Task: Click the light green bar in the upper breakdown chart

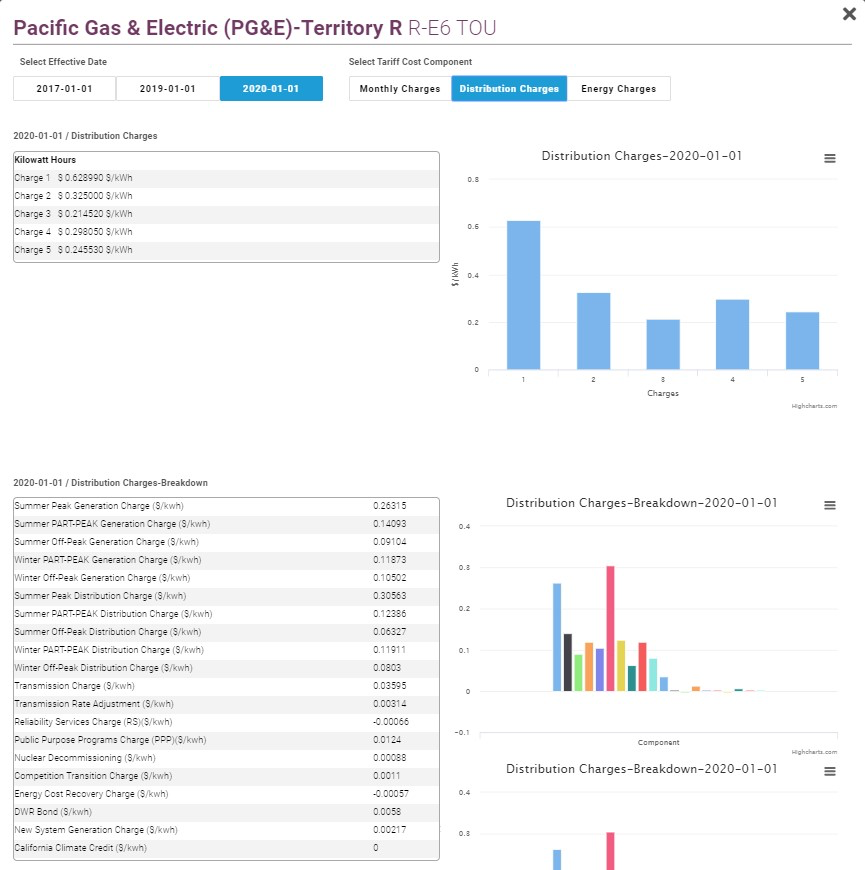Action: pos(578,673)
